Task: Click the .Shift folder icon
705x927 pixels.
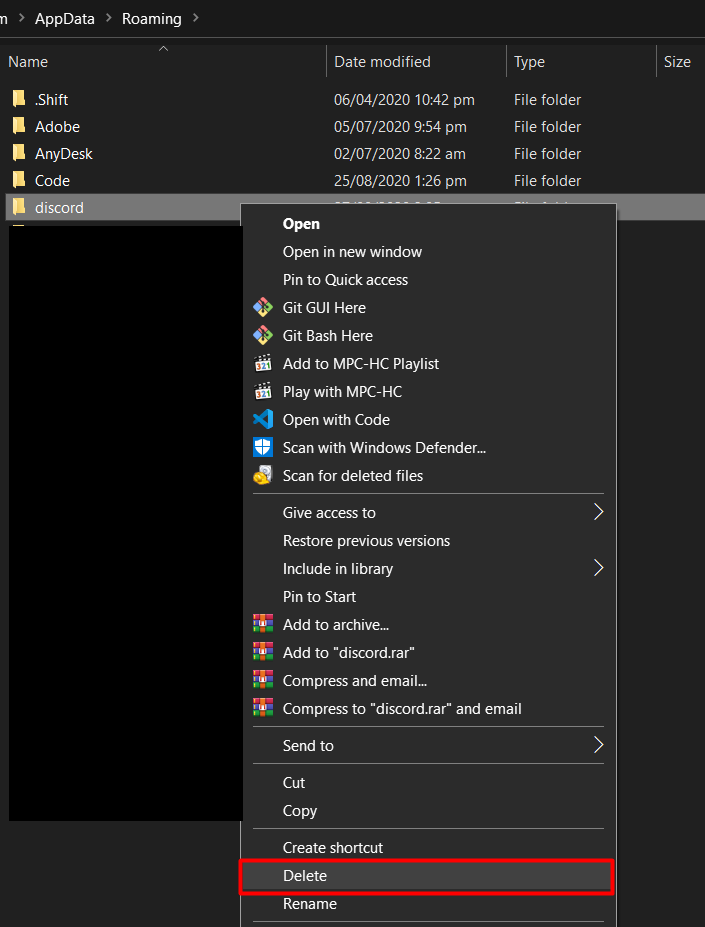Action: point(19,98)
